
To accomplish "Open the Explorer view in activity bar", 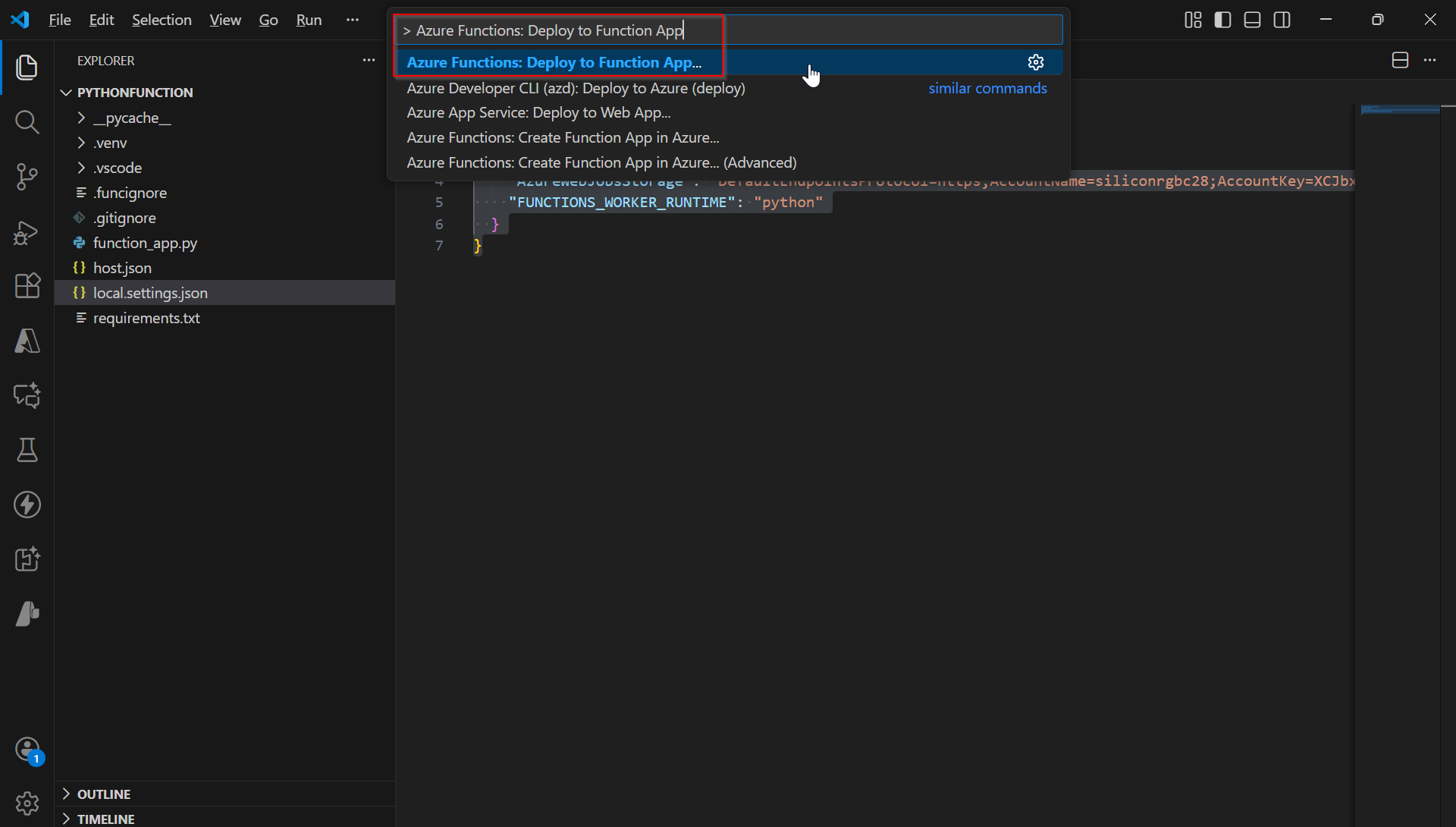I will click(x=27, y=68).
